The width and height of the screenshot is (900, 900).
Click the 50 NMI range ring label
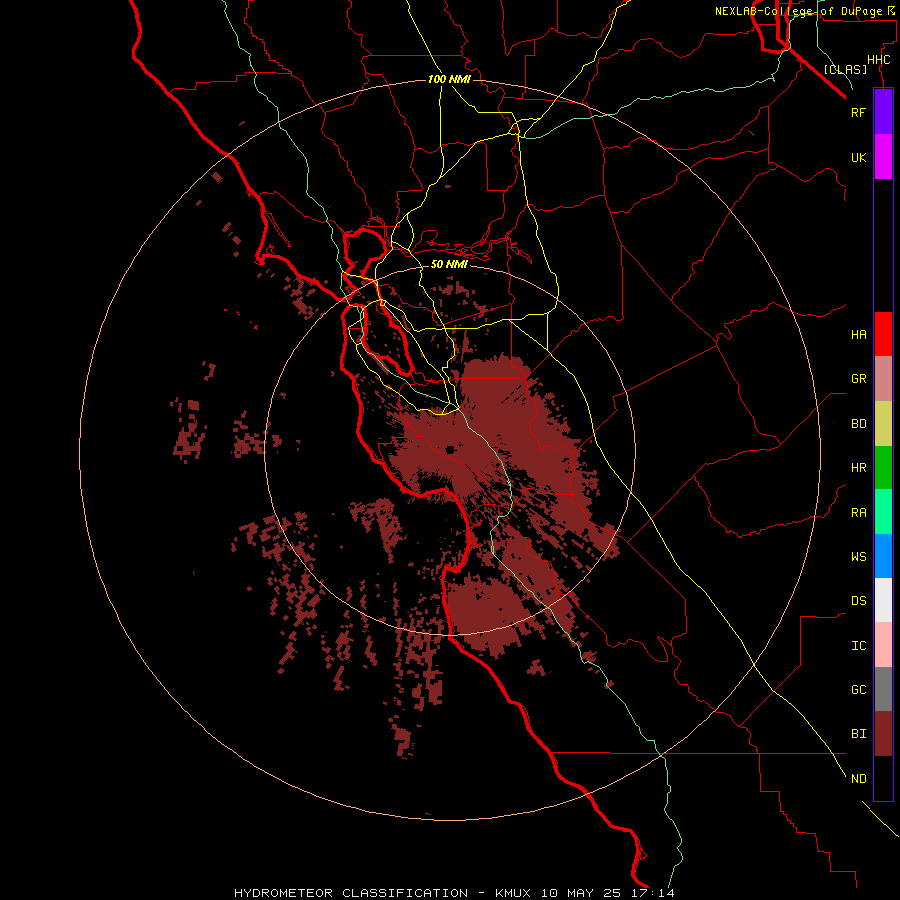point(449,264)
